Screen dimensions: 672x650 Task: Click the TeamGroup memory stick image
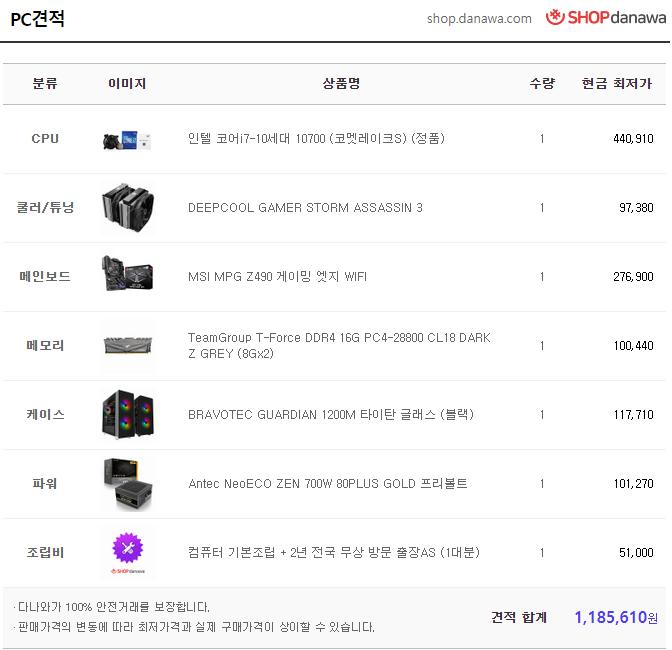[128, 345]
